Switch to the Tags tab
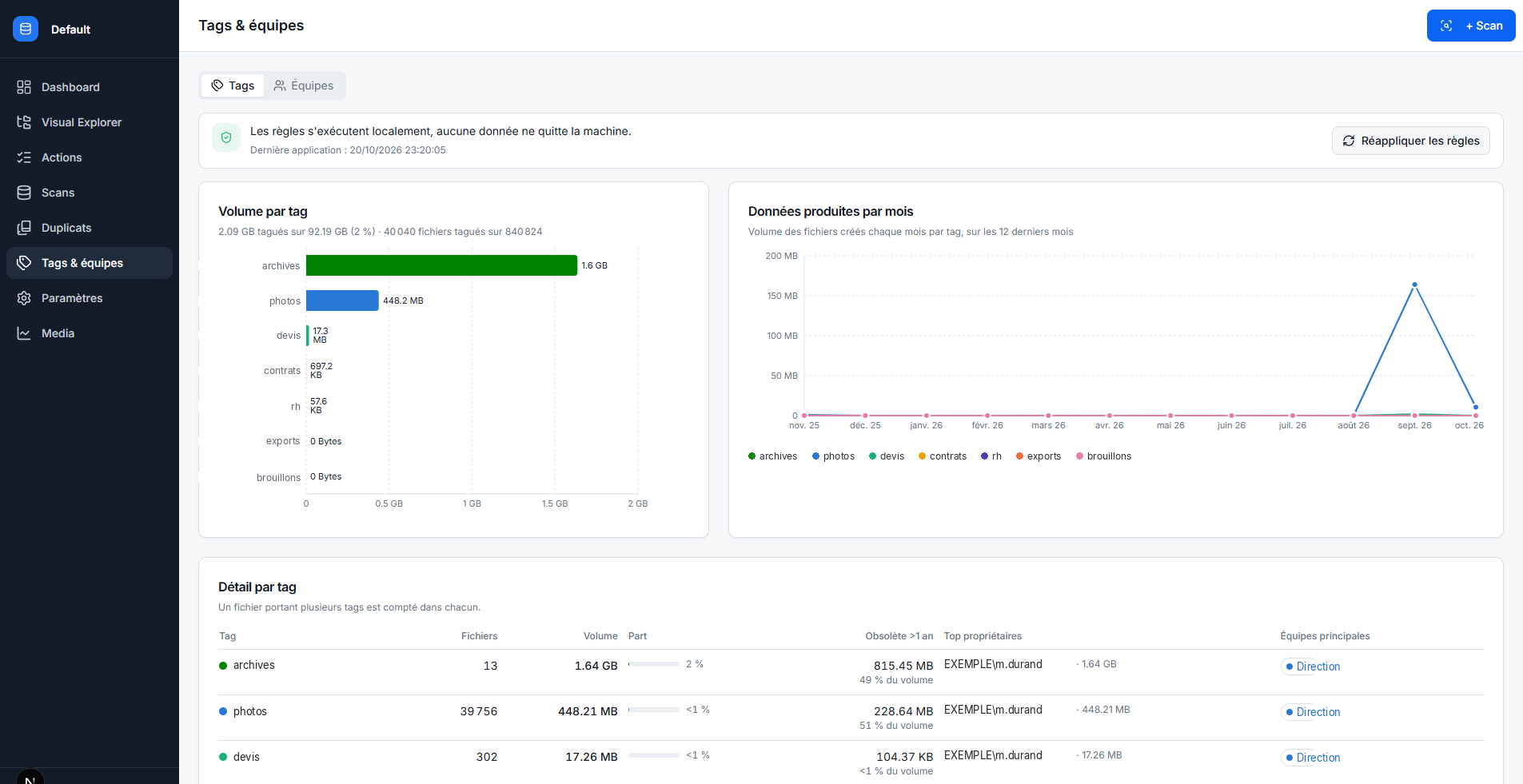This screenshot has width=1523, height=784. tap(233, 86)
